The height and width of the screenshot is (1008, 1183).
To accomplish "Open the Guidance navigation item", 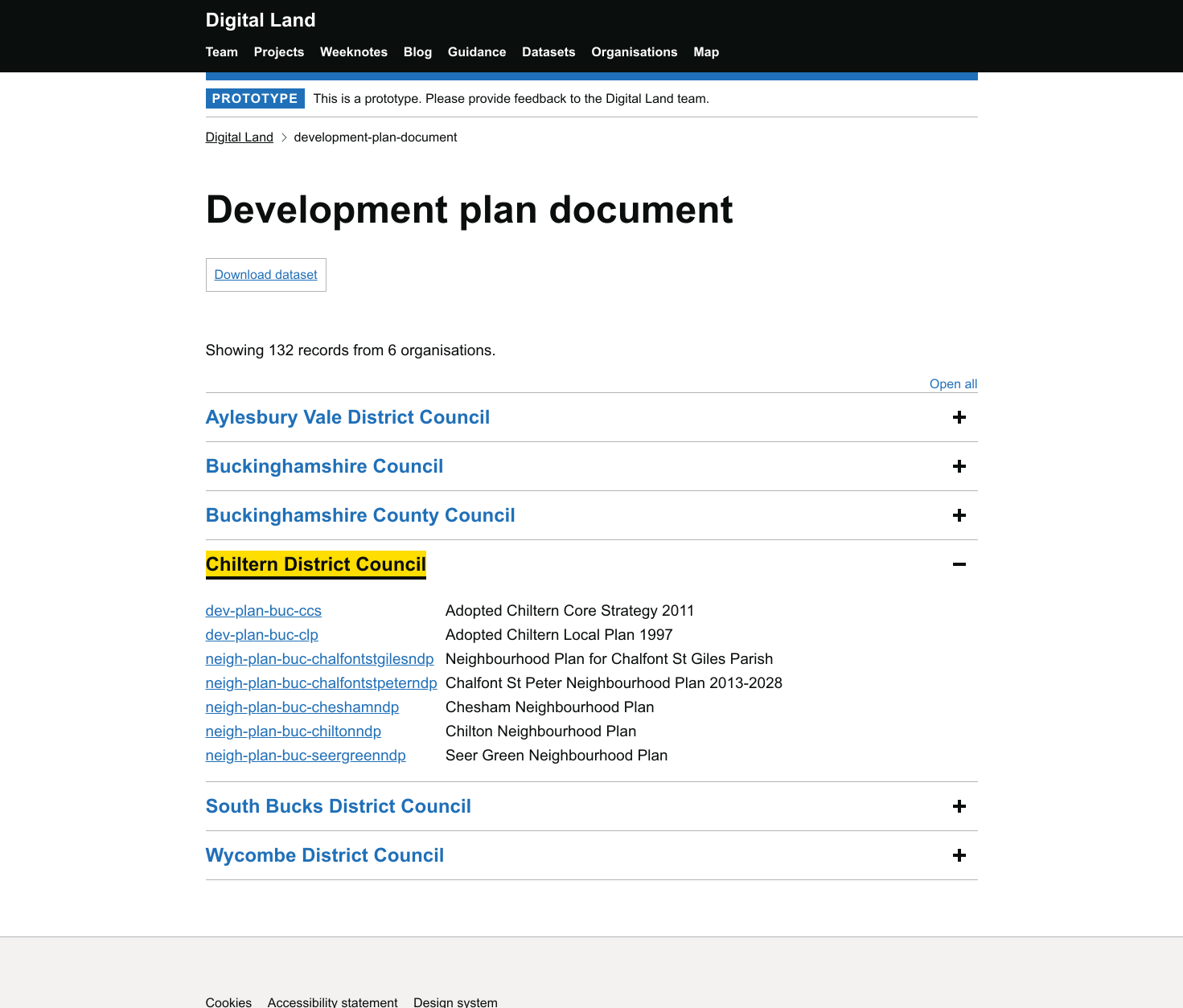I will point(477,52).
